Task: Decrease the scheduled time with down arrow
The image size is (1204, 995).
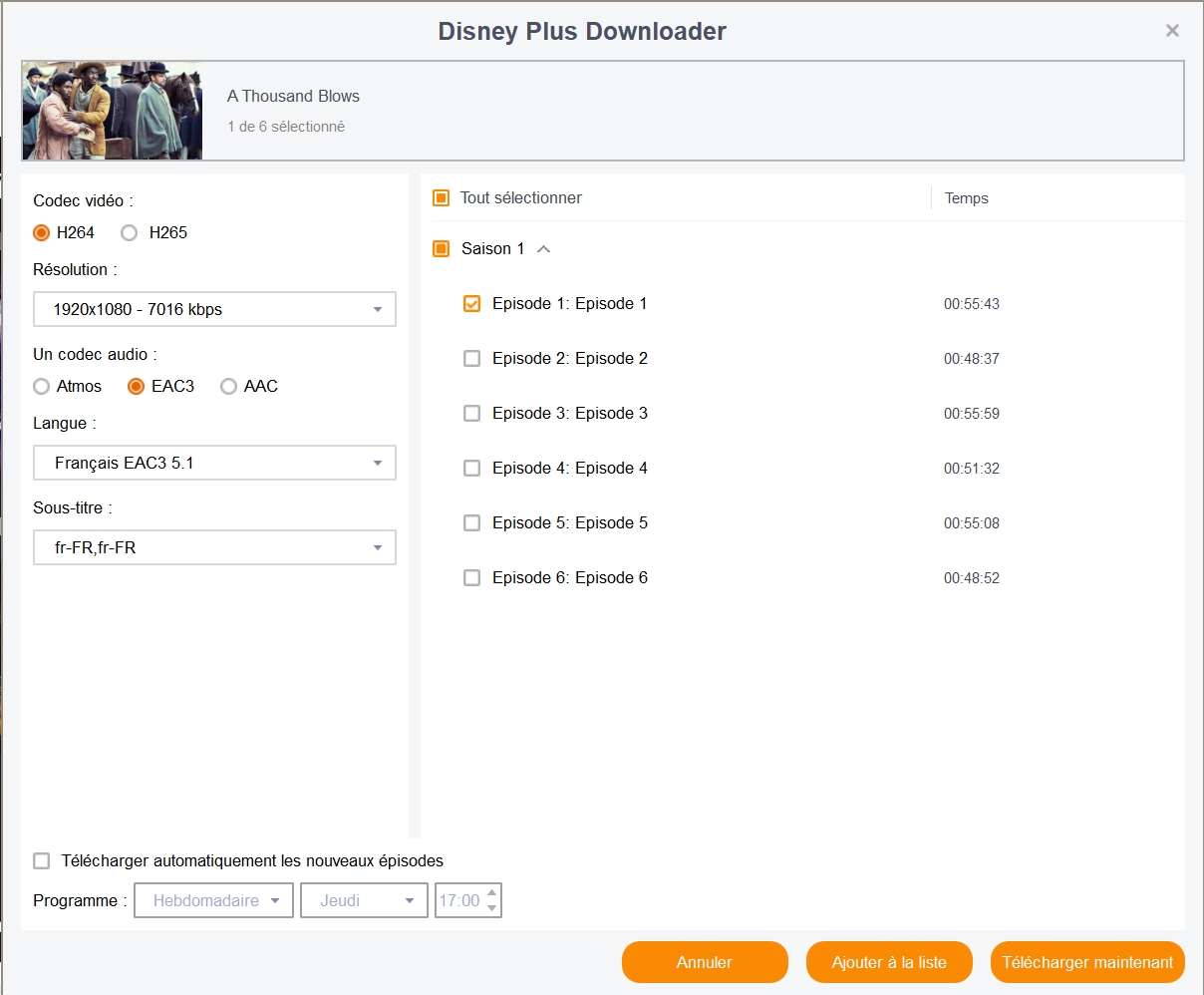Action: 491,908
